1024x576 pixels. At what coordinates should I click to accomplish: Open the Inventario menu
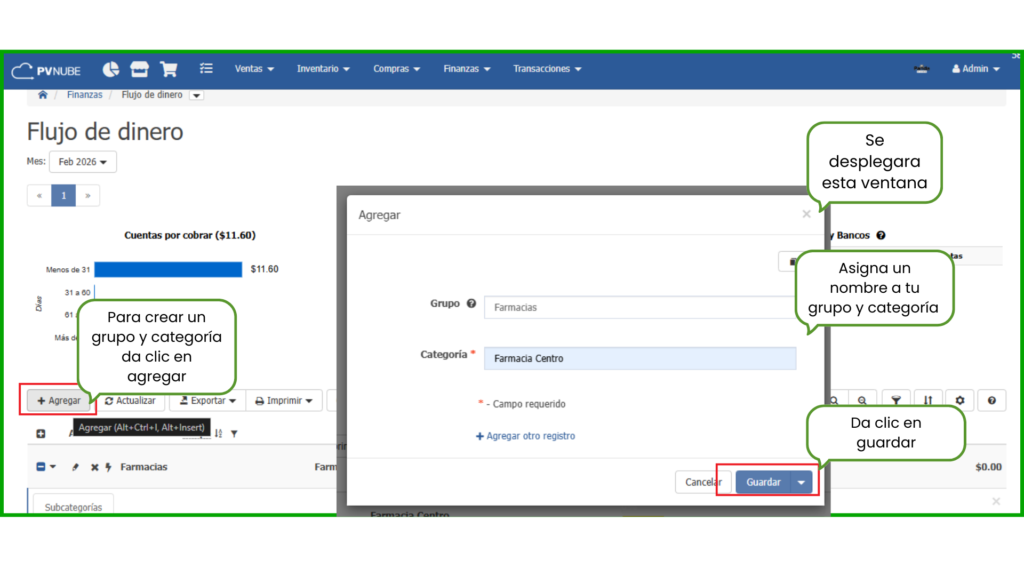323,69
